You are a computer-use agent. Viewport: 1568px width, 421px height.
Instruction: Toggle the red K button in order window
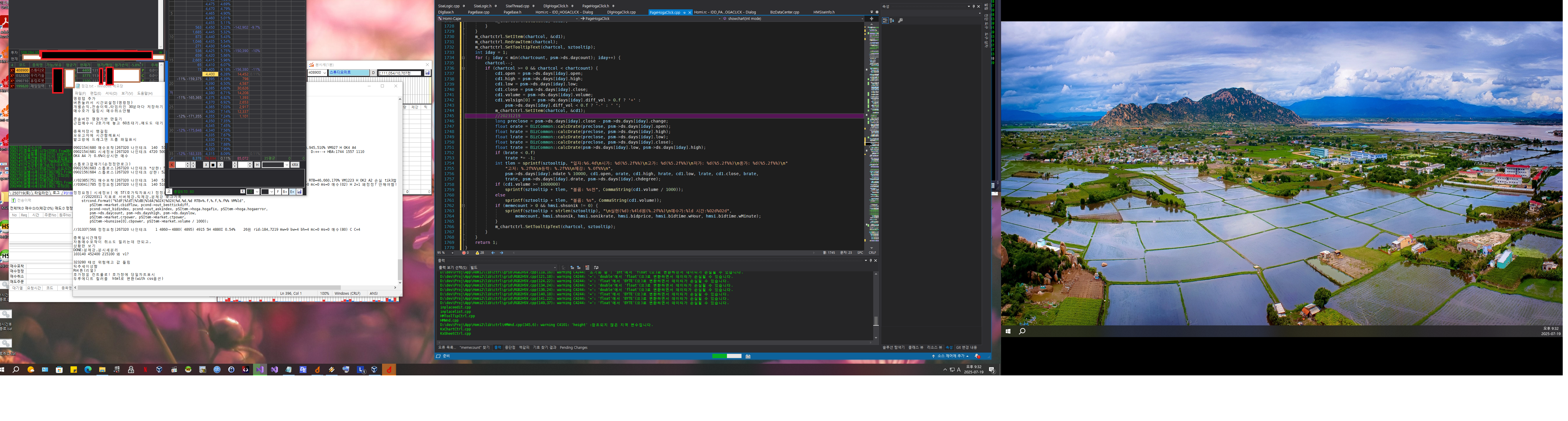(172, 165)
